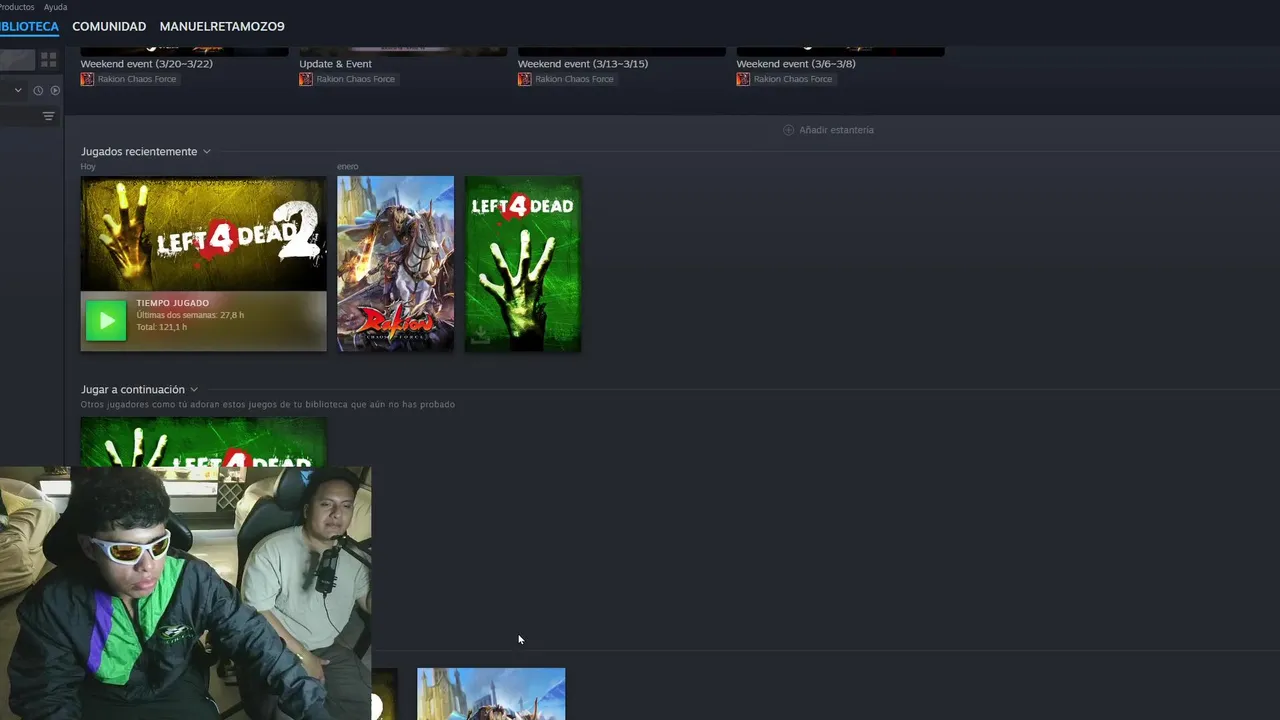
Task: Click Rakion icon under Weekend event (3/13~3/15)
Action: (524, 79)
